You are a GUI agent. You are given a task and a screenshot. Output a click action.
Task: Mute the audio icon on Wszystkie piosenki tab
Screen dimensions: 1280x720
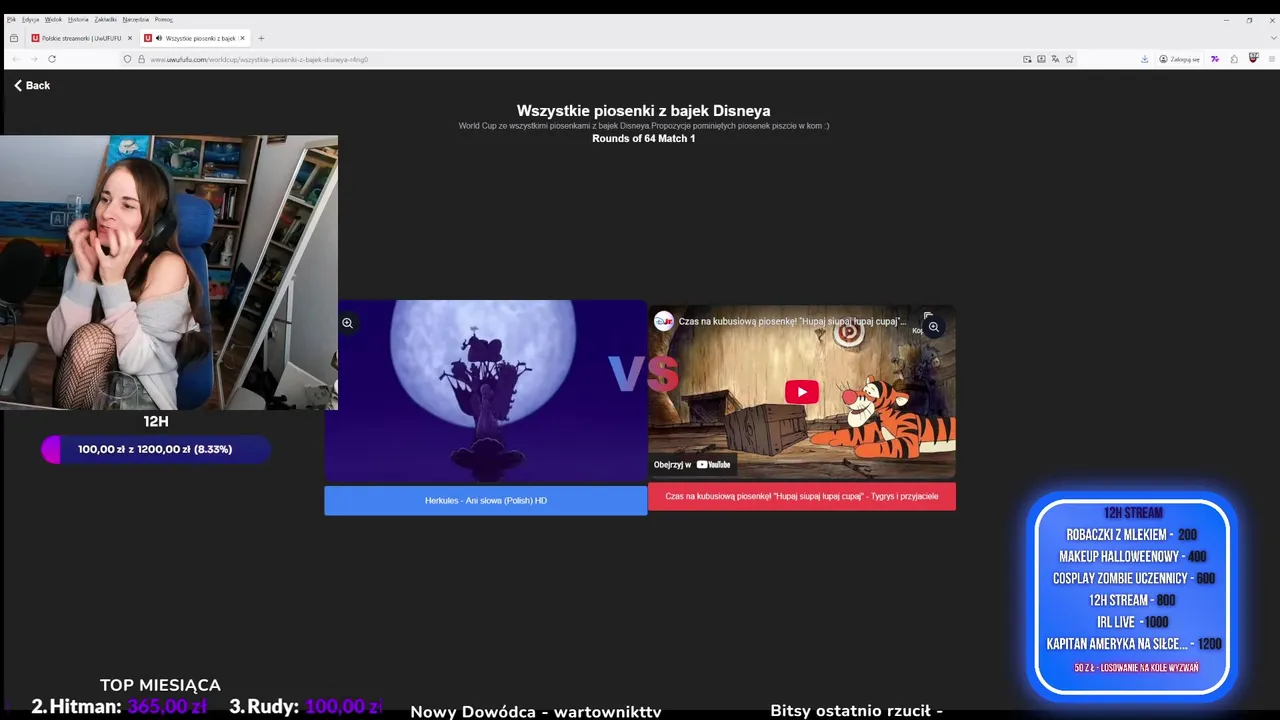[x=158, y=38]
